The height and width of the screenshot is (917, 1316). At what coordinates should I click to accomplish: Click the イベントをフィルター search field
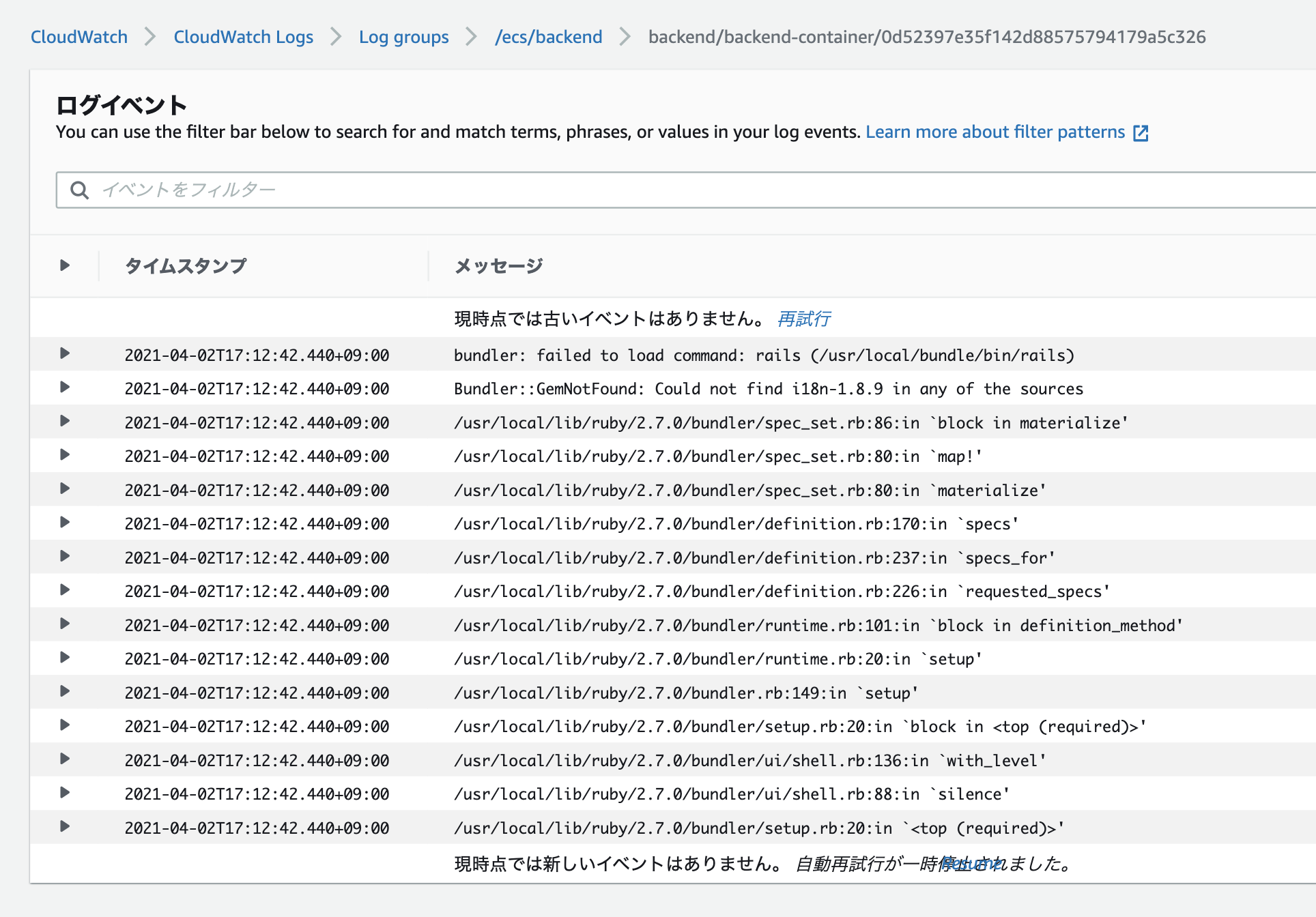(410, 190)
